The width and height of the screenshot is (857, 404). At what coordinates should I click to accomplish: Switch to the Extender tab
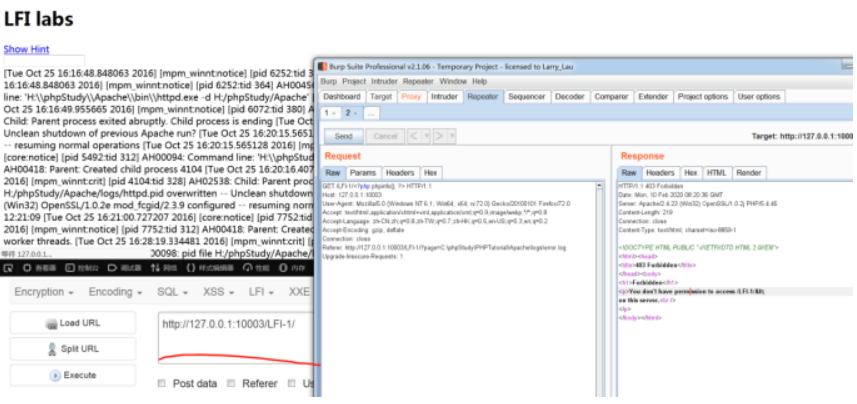tap(653, 97)
